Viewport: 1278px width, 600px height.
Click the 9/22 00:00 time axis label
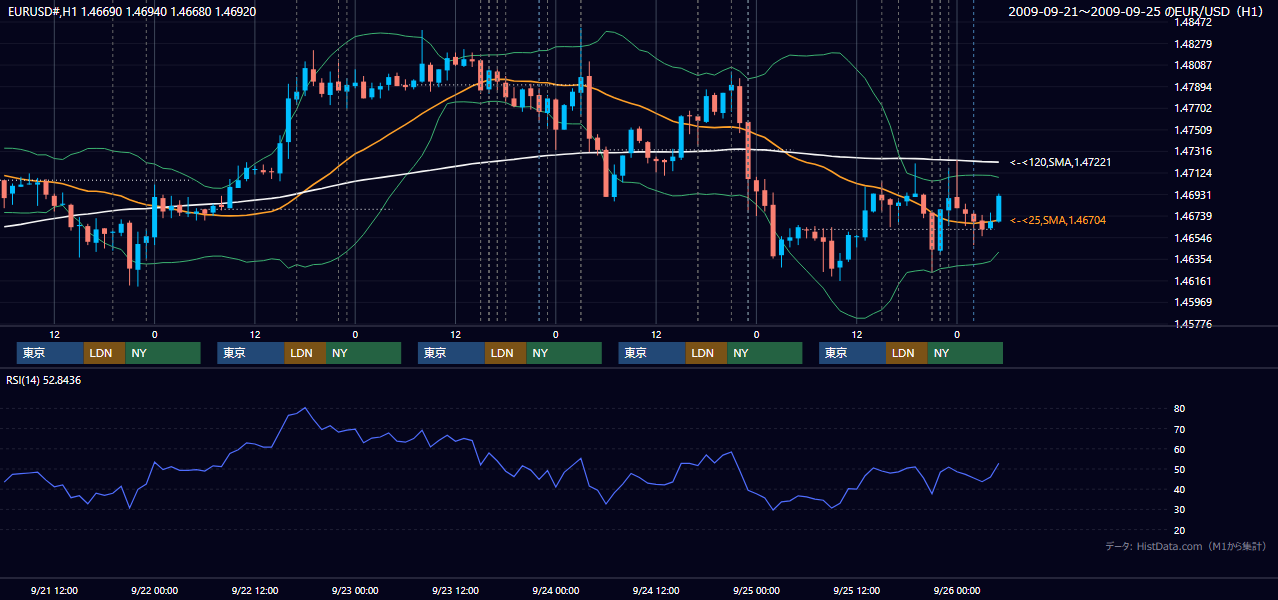click(x=154, y=591)
